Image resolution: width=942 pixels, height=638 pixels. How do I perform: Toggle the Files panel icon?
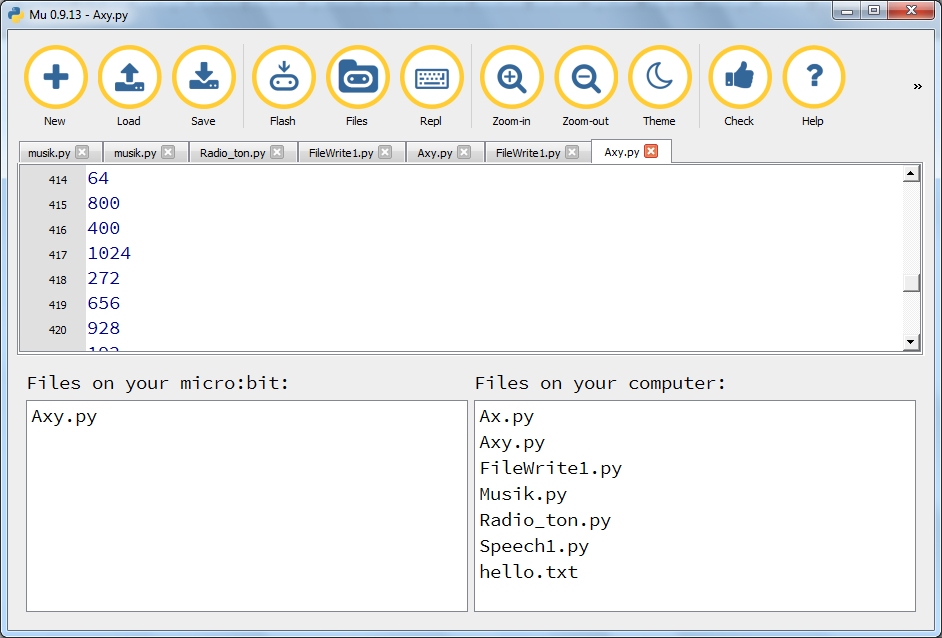coord(357,78)
